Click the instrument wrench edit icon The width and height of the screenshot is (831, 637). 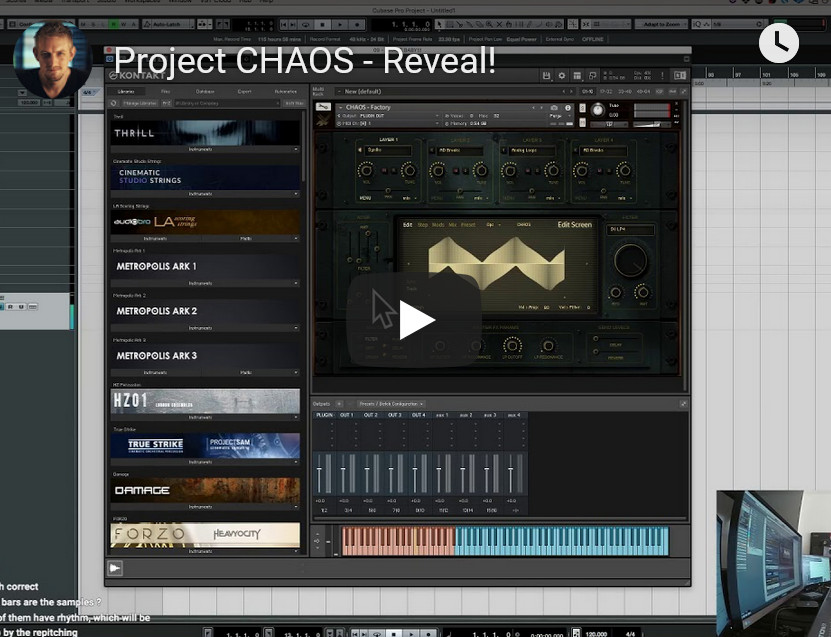coord(323,107)
